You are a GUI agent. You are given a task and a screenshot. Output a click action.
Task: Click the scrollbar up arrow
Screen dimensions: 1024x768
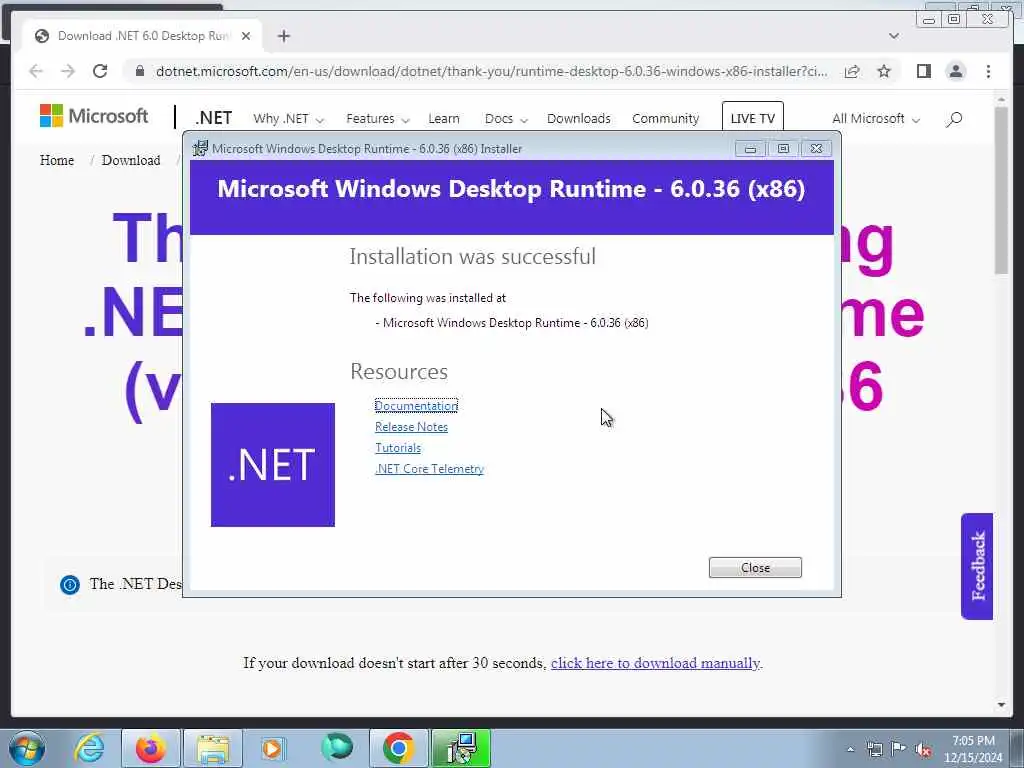(x=1002, y=99)
